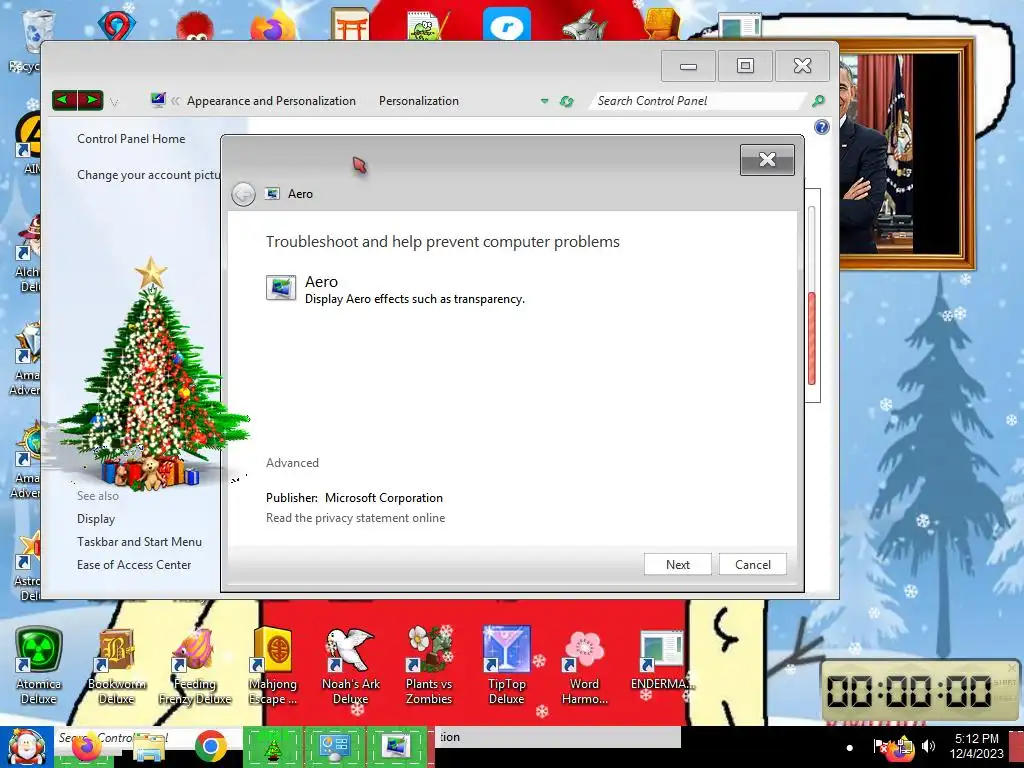
Task: Open Taskbar and Start Menu link
Action: (x=139, y=541)
